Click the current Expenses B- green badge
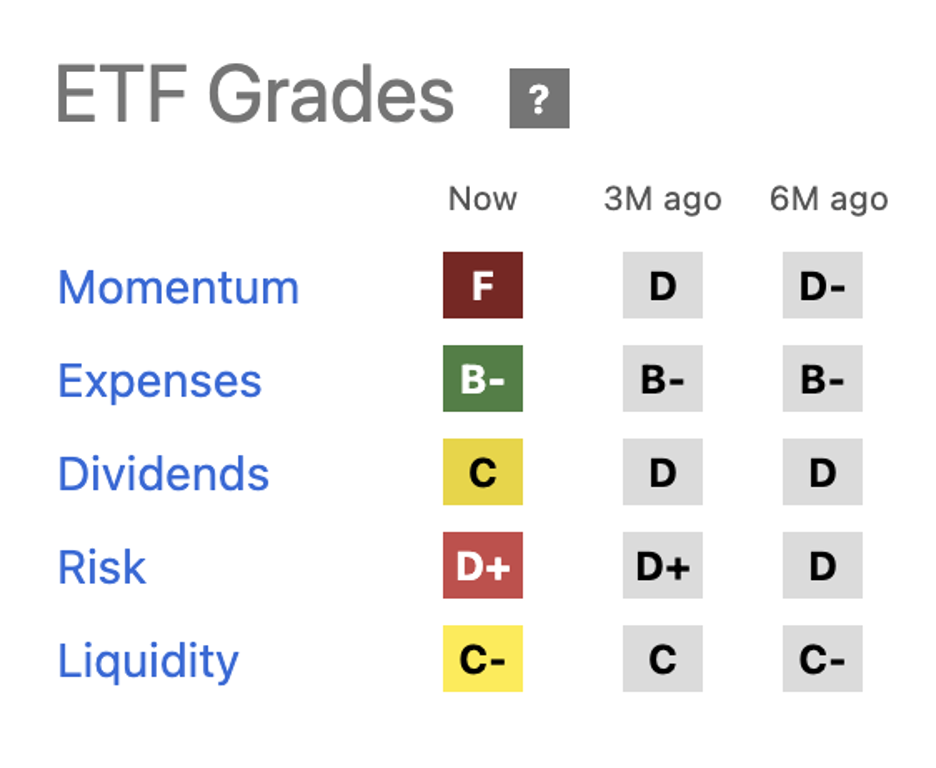The image size is (936, 768). pos(483,379)
